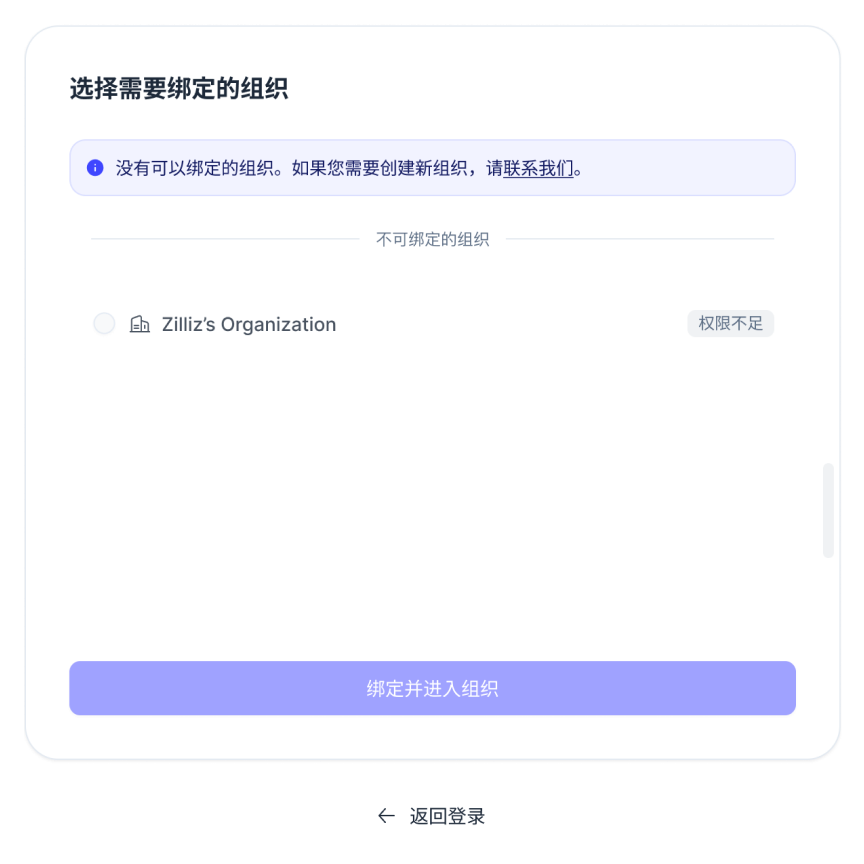Click the 权限不足 badge label
Viewport: 864px width, 864px height.
coord(730,323)
